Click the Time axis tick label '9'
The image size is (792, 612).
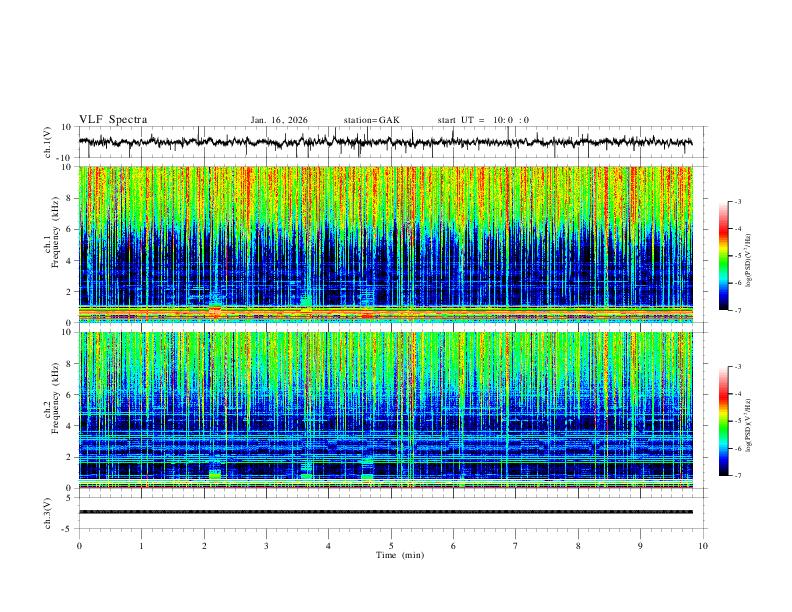(x=640, y=546)
